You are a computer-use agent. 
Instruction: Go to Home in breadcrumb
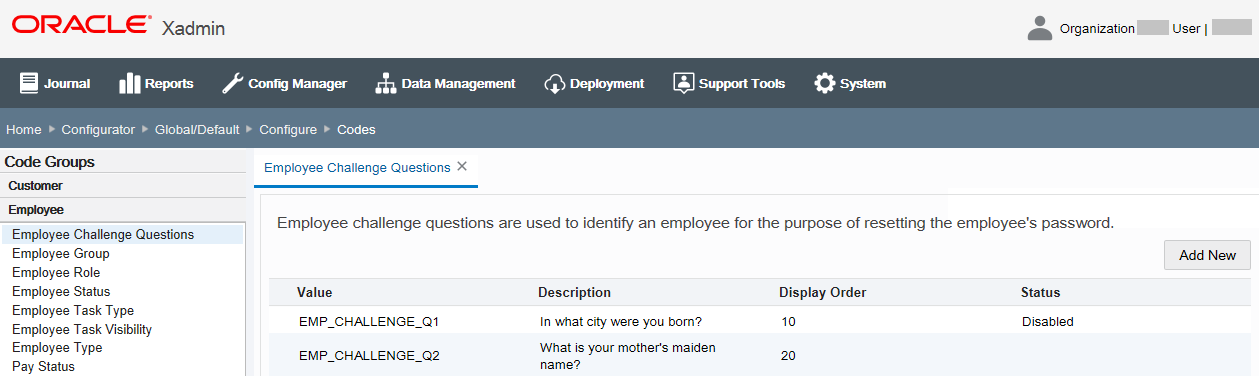pyautogui.click(x=24, y=129)
